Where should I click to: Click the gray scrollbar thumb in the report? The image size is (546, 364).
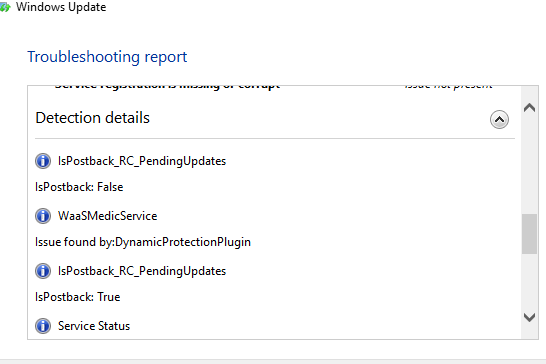pos(529,234)
